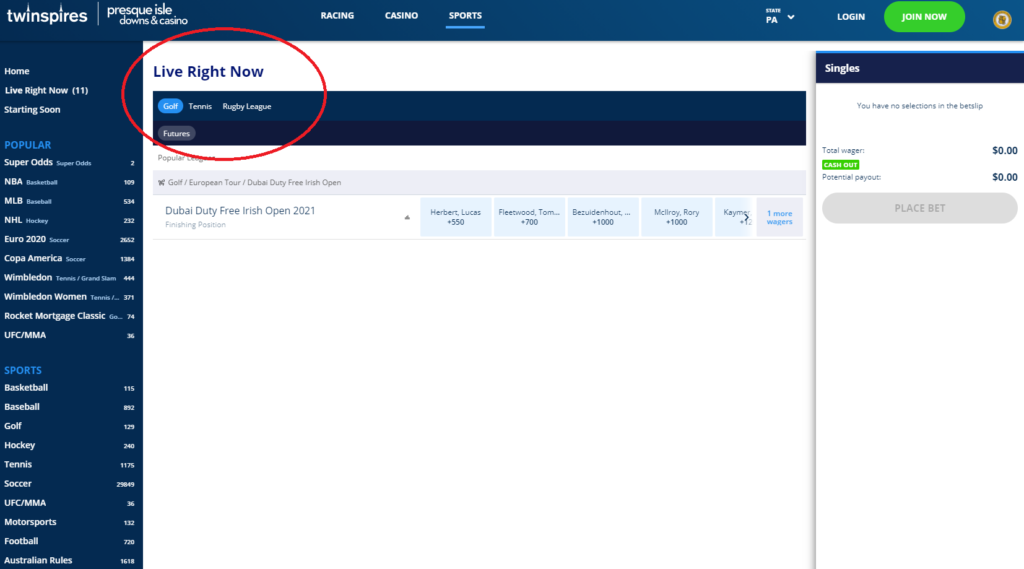Click the Login link

[850, 17]
